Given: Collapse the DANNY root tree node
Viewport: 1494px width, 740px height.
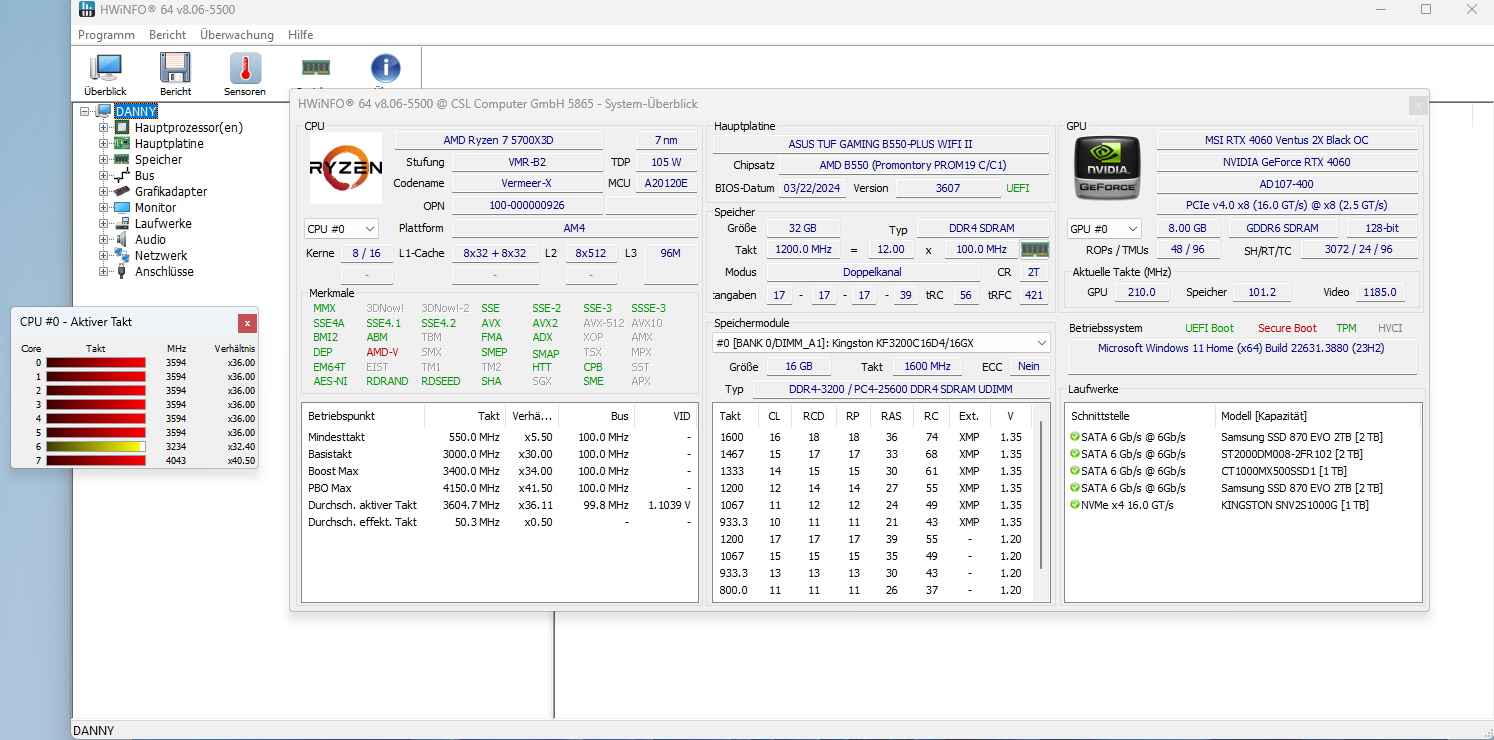Looking at the screenshot, I should pyautogui.click(x=86, y=111).
